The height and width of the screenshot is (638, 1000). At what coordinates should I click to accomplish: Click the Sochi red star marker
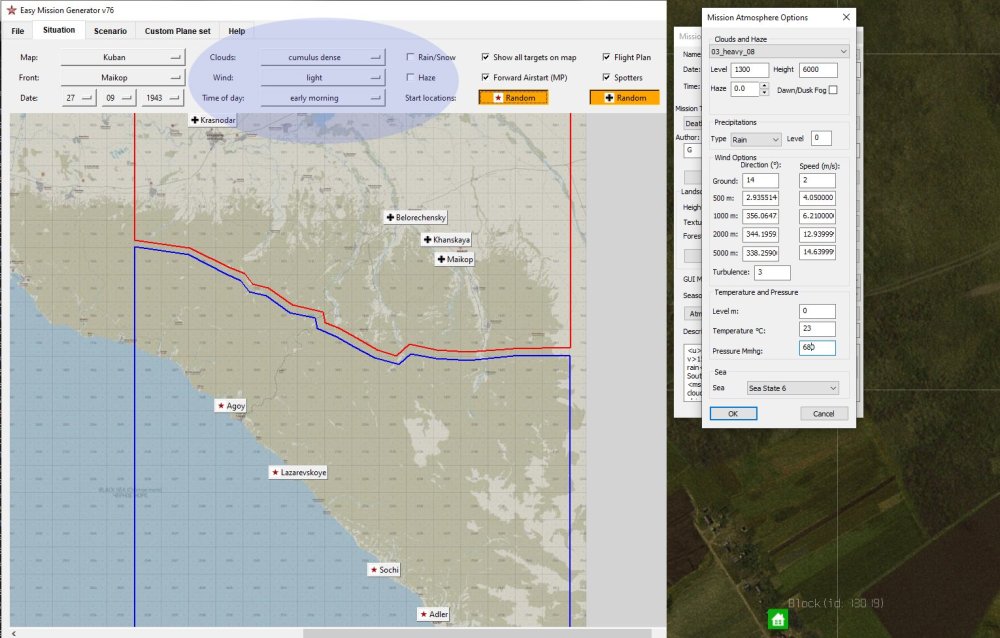coord(384,570)
